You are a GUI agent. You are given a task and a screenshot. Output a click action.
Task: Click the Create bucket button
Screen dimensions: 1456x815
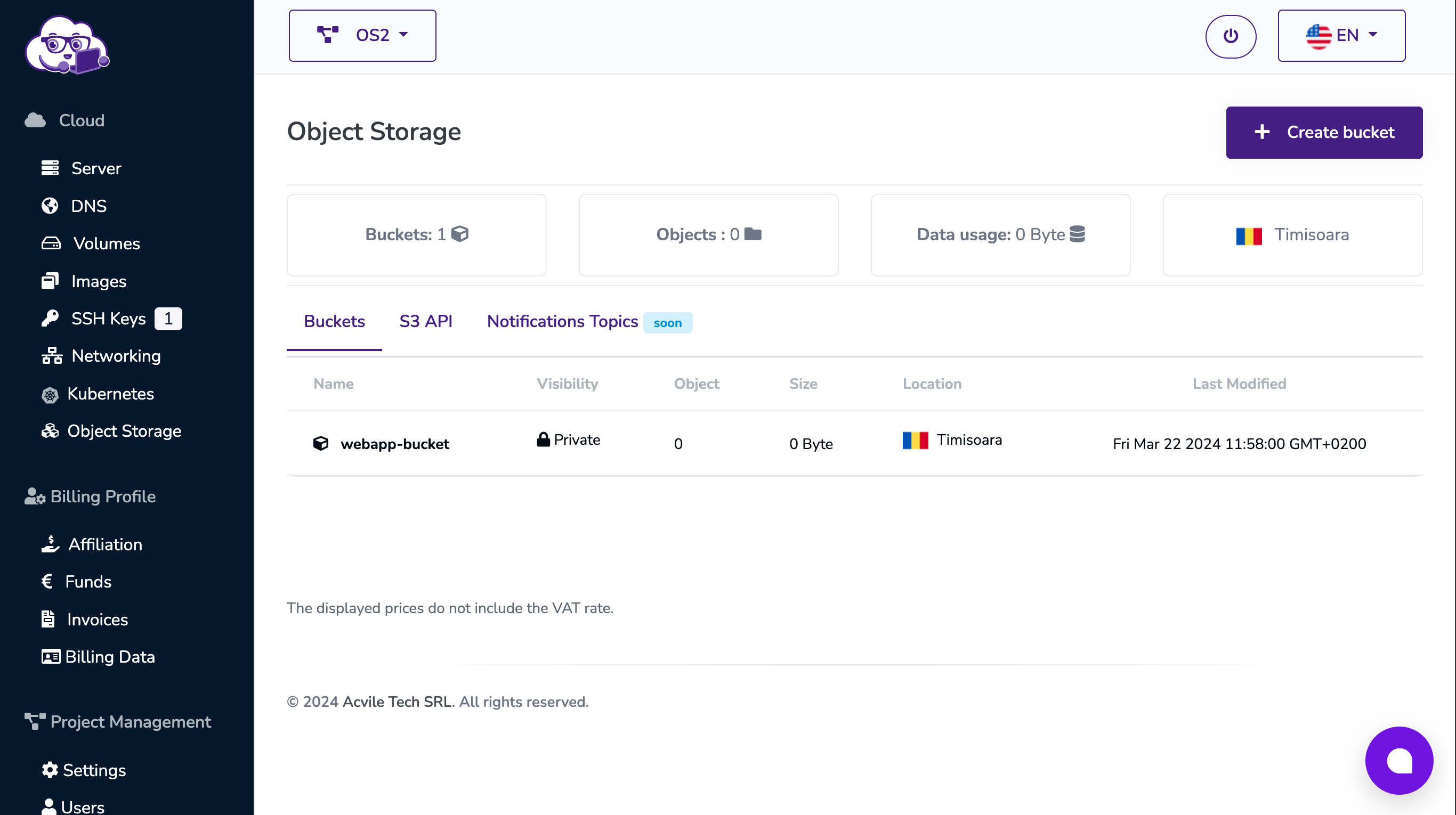1323,132
